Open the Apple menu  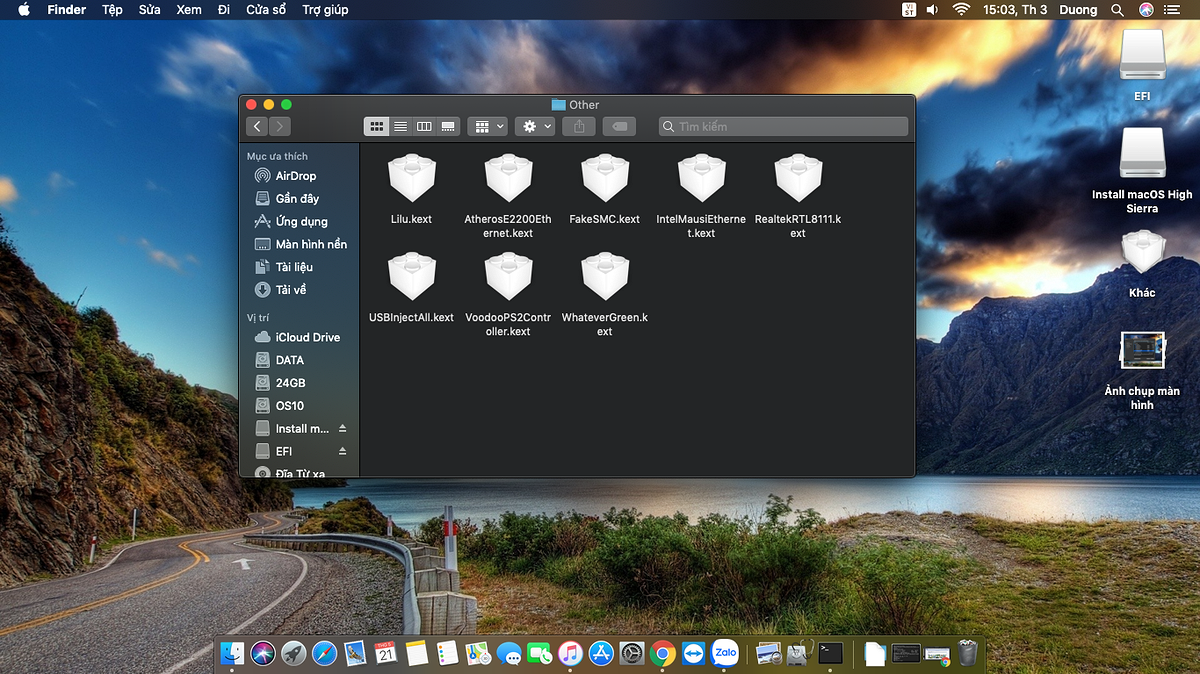[x=23, y=10]
